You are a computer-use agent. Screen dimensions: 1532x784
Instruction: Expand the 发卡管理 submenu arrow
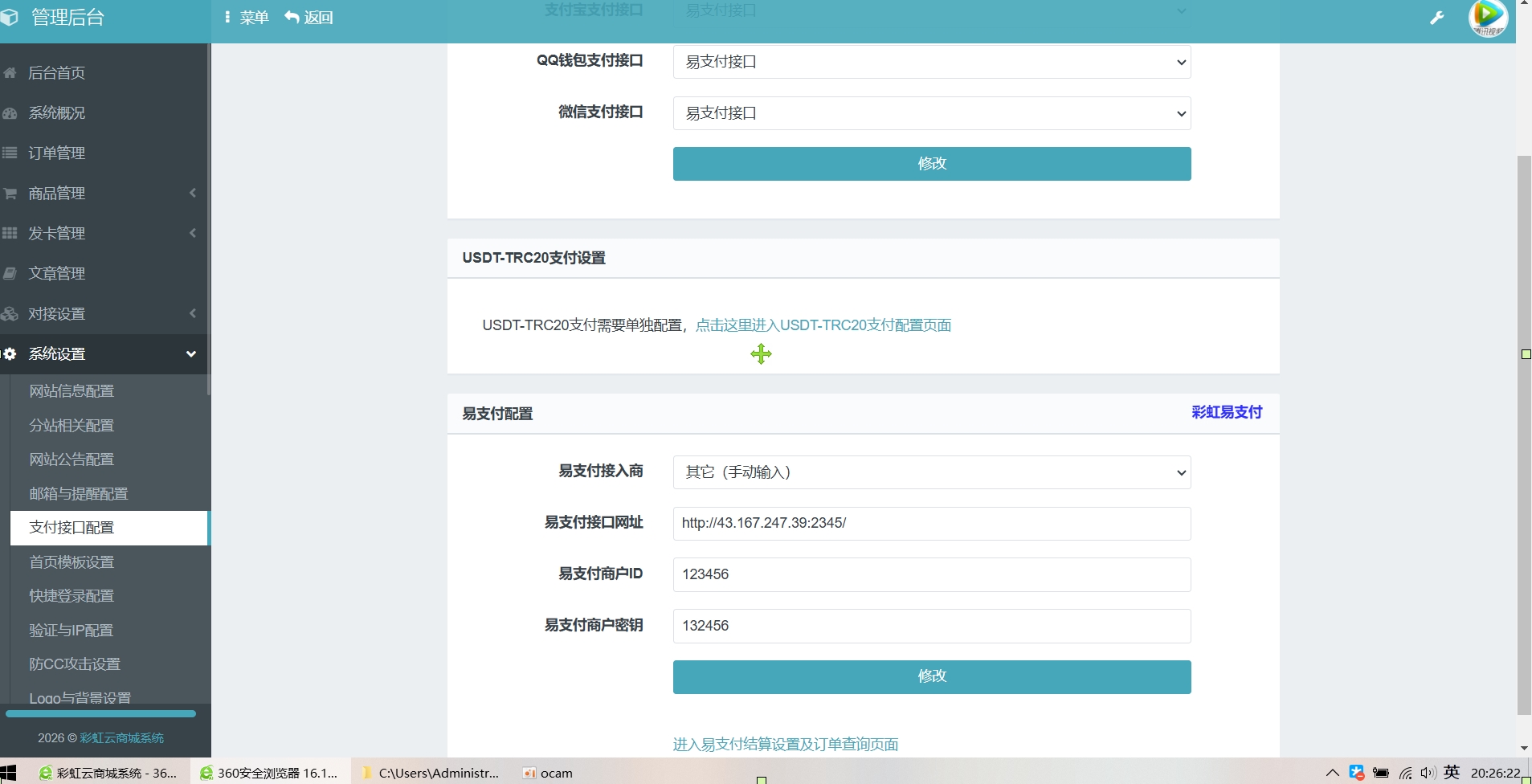pyautogui.click(x=193, y=233)
